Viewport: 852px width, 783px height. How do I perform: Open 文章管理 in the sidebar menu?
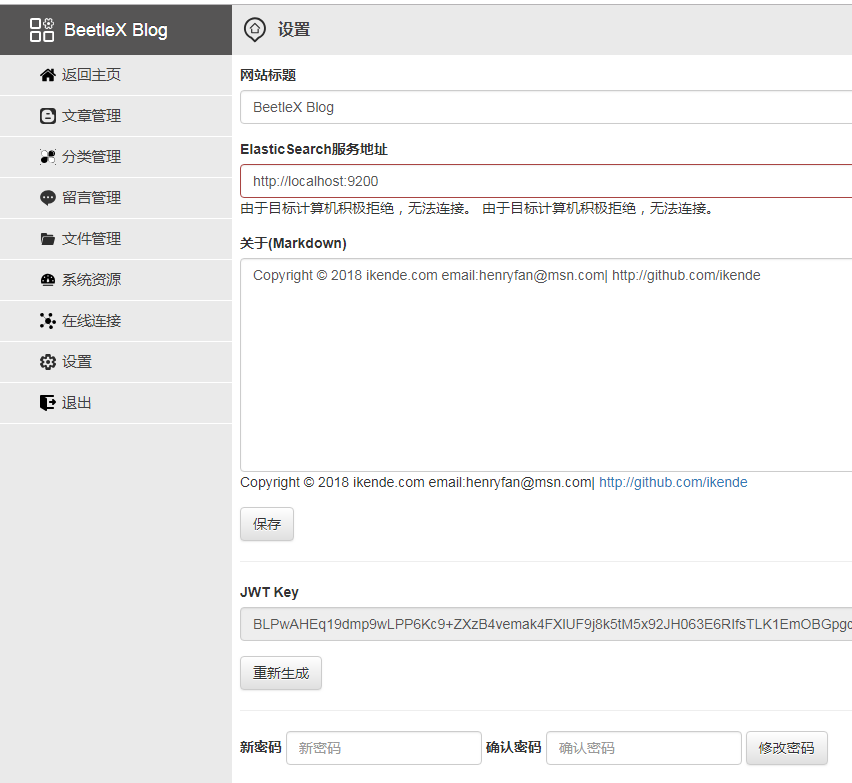[91, 116]
